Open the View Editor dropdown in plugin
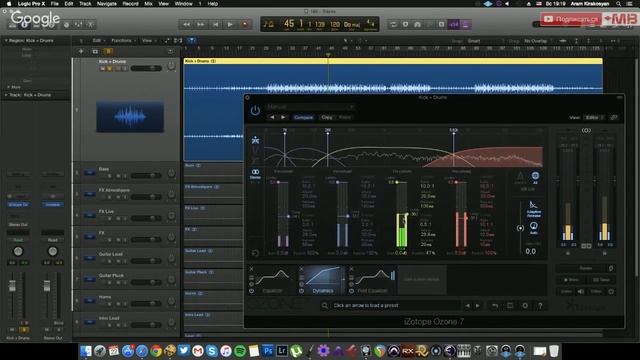Viewport: 640px width, 360px height. click(594, 118)
